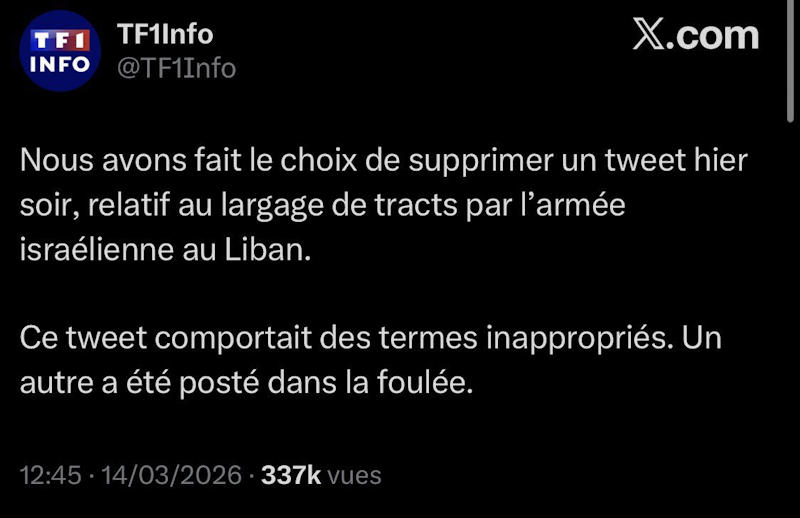800x518 pixels.
Task: Click the tricolor TF1 letters in avatar
Action: pos(60,40)
